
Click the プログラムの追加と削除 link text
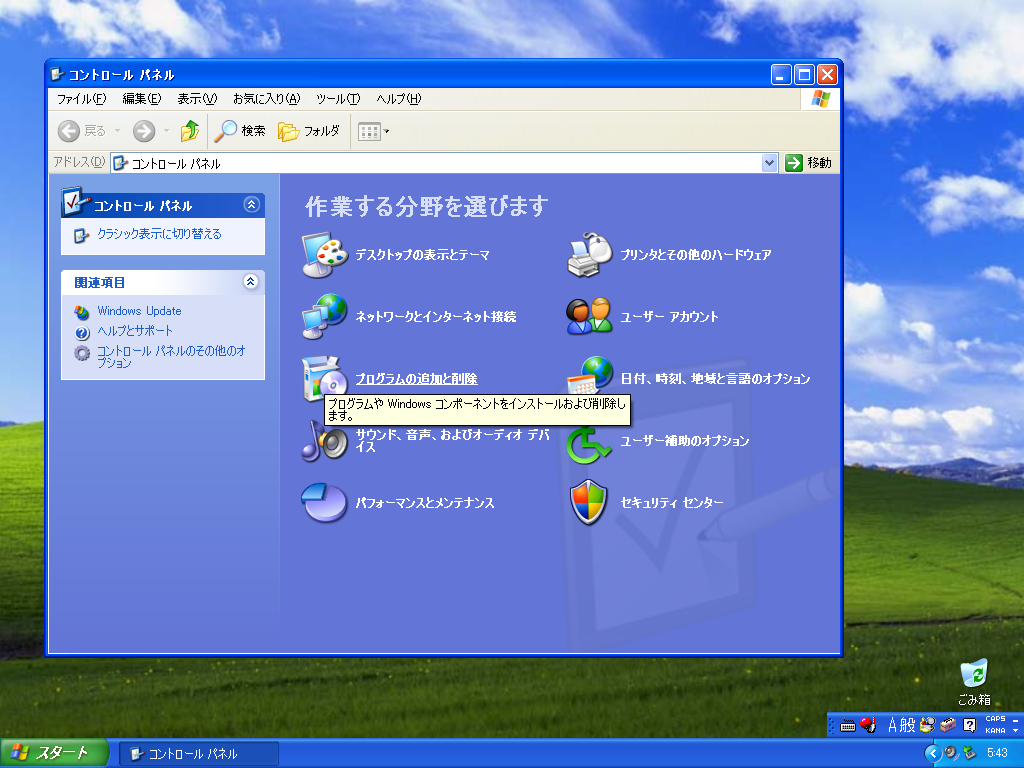click(417, 379)
